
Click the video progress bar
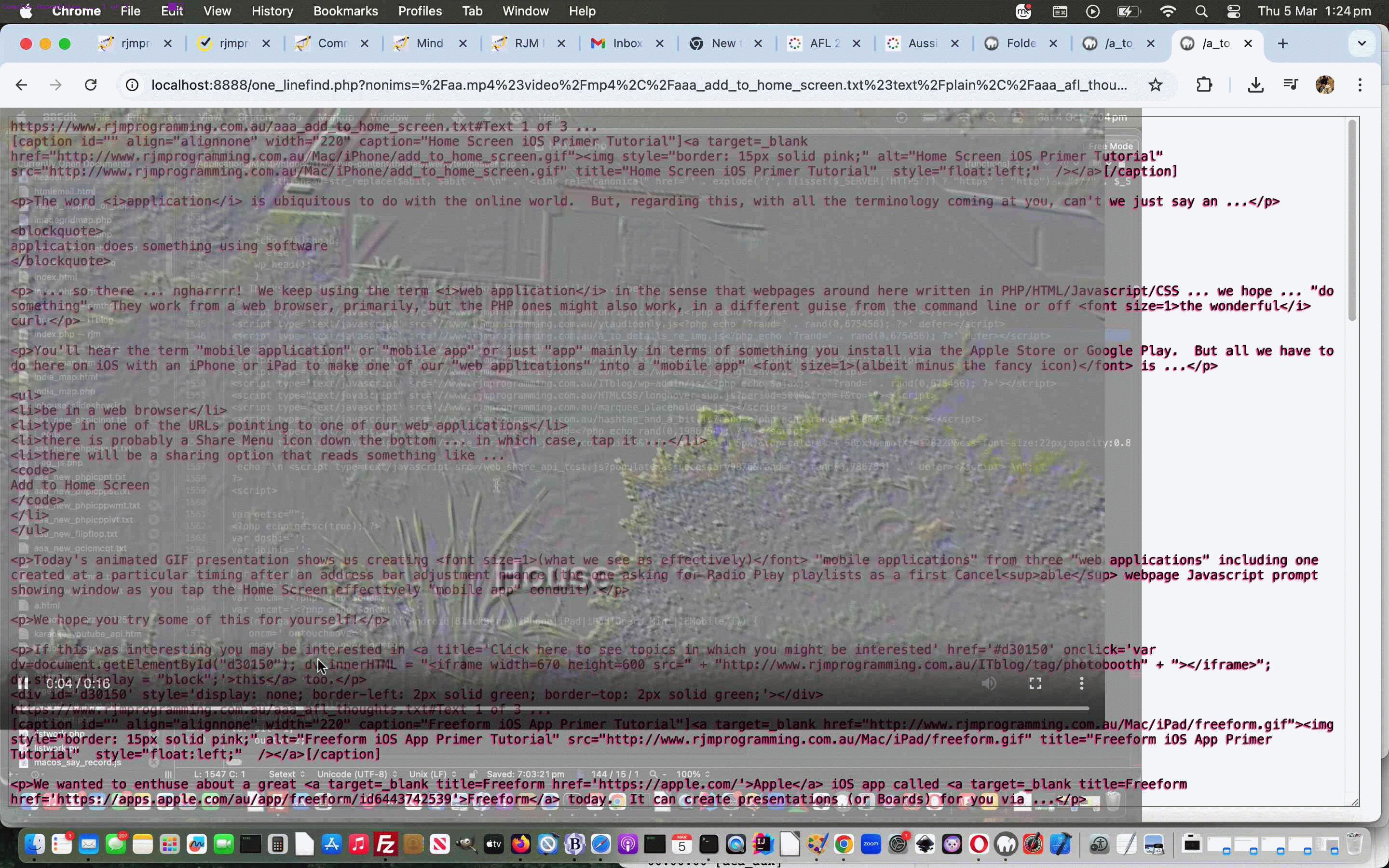click(551, 709)
